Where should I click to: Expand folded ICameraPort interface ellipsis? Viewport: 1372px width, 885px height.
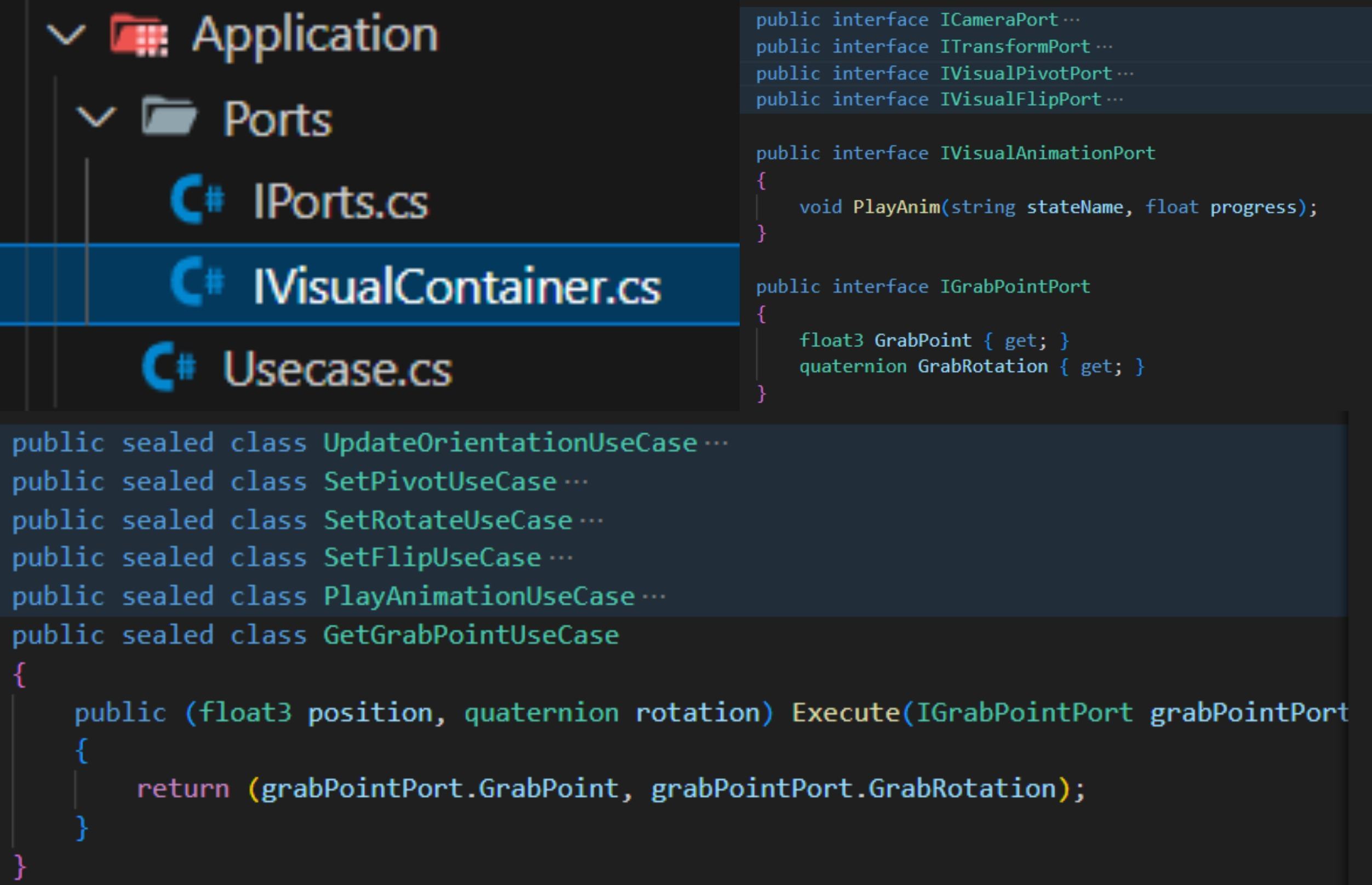coord(1072,20)
